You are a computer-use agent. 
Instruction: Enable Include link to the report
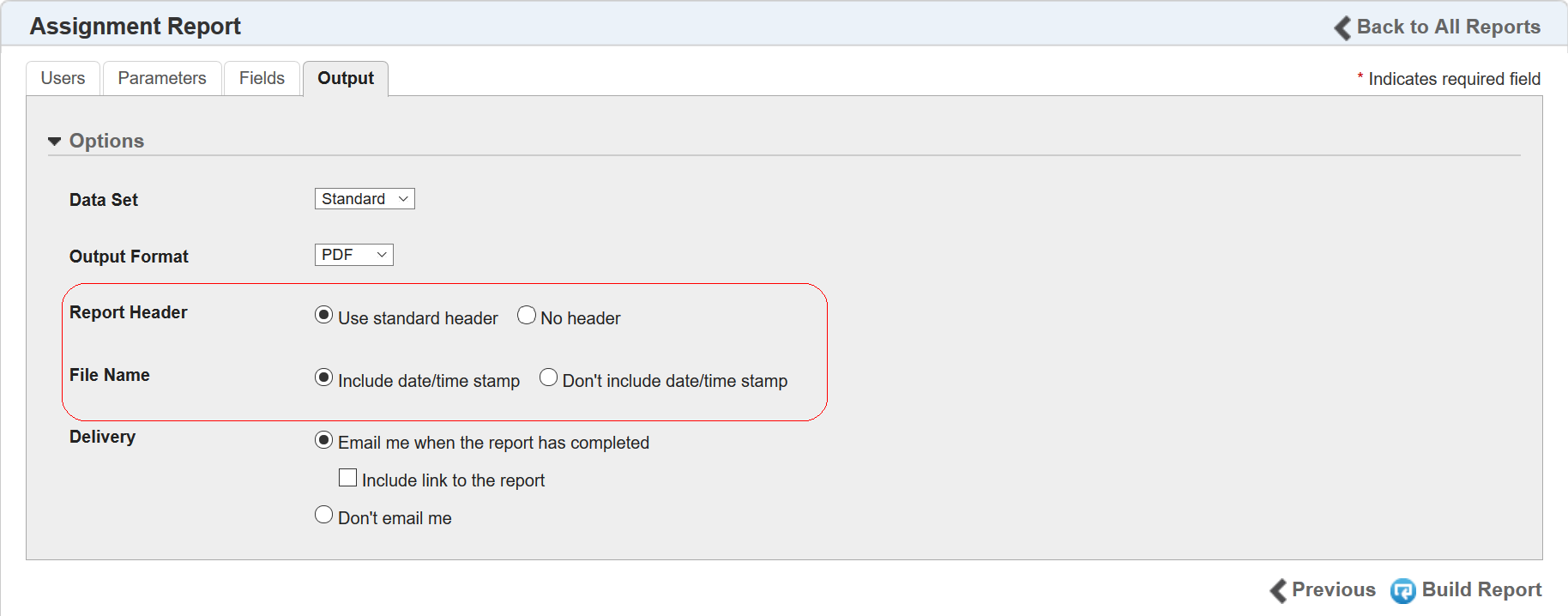tap(347, 478)
